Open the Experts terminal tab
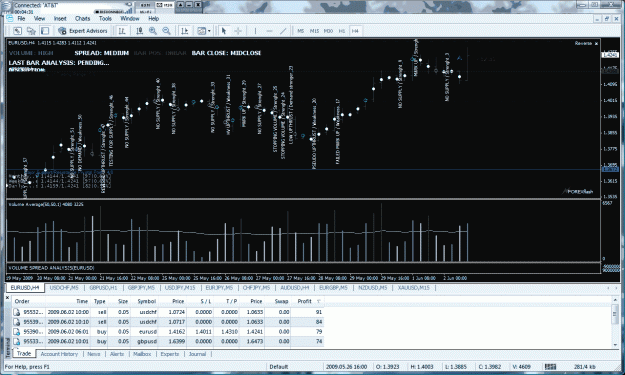Image resolution: width=625 pixels, height=375 pixels. (169, 354)
